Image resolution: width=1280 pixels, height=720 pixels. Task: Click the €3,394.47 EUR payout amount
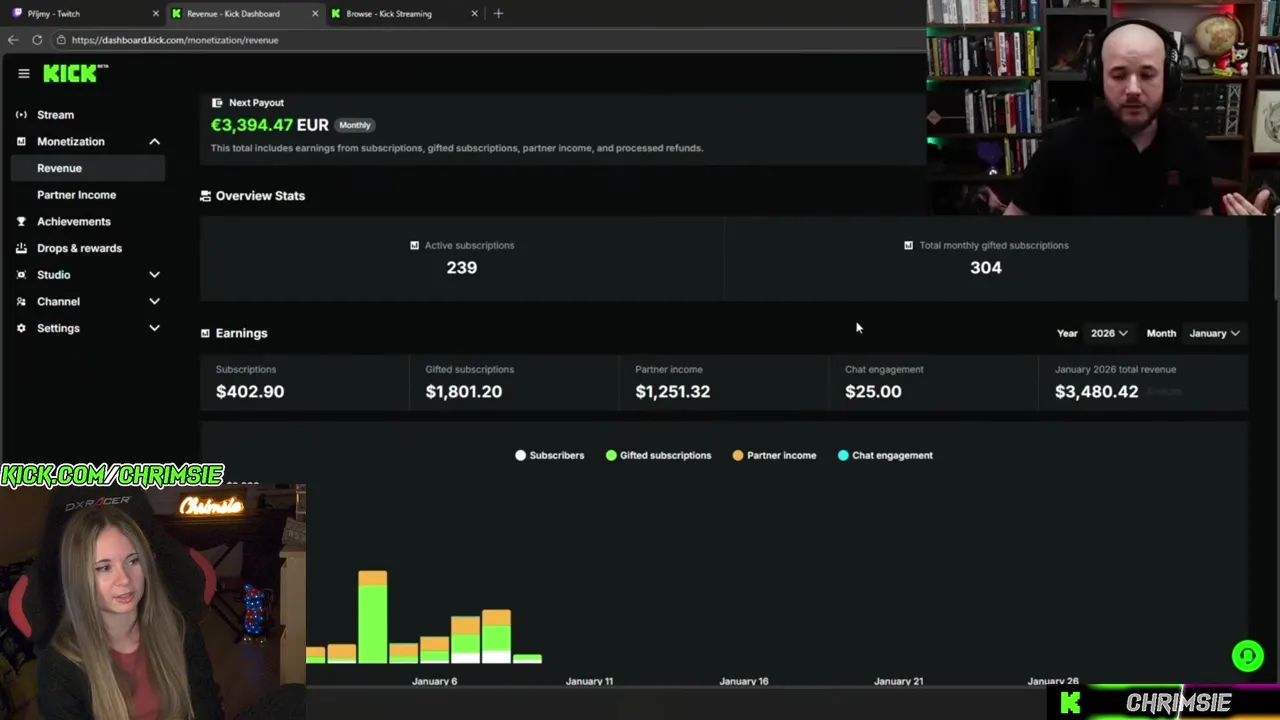tap(269, 125)
